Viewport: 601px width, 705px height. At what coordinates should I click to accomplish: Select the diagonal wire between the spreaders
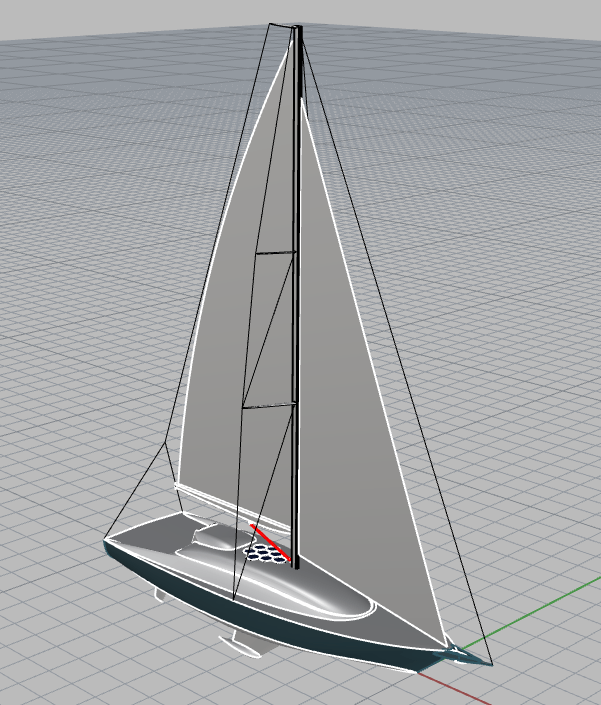[268, 330]
